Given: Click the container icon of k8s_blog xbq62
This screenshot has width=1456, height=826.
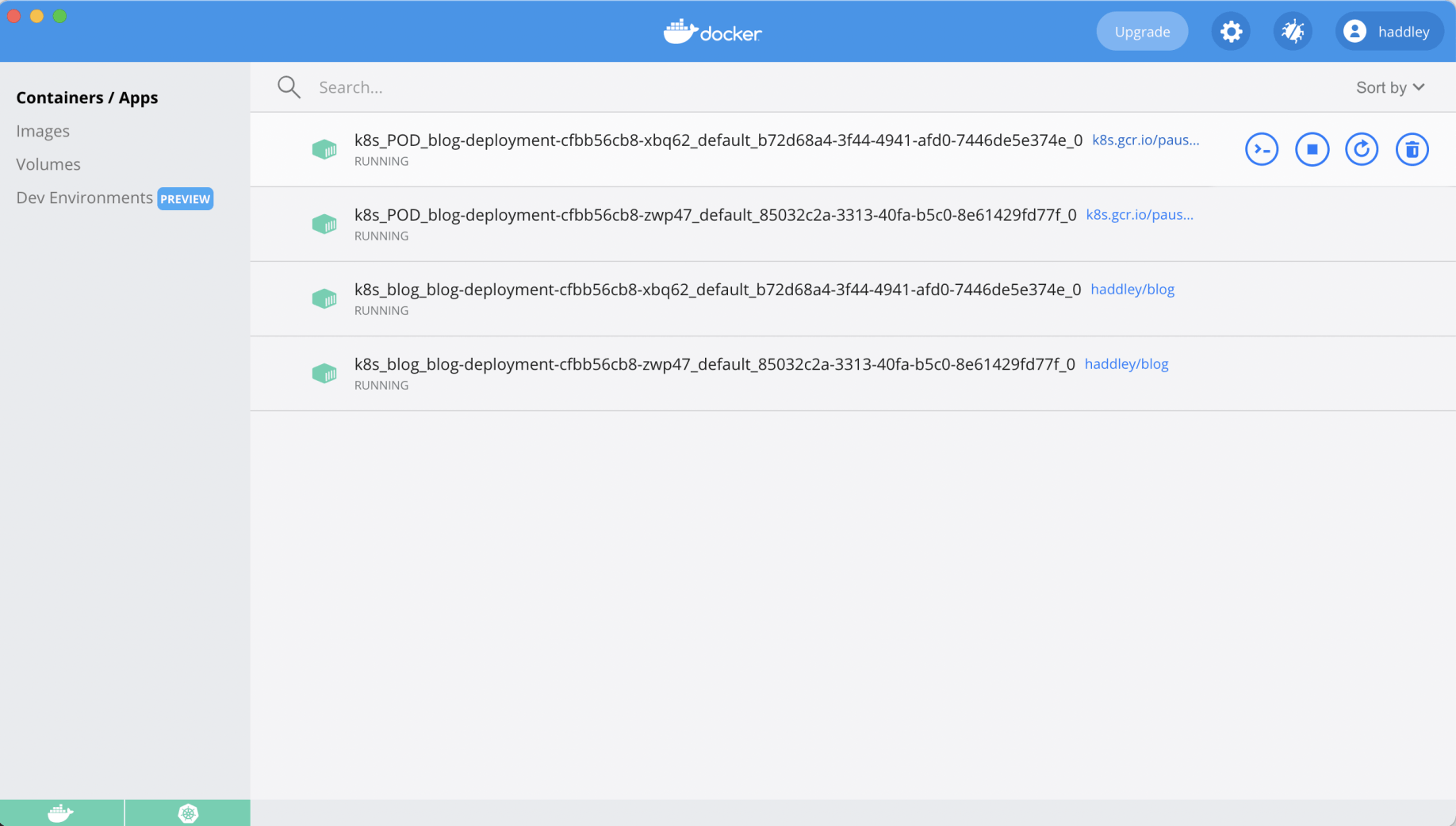Looking at the screenshot, I should (324, 299).
